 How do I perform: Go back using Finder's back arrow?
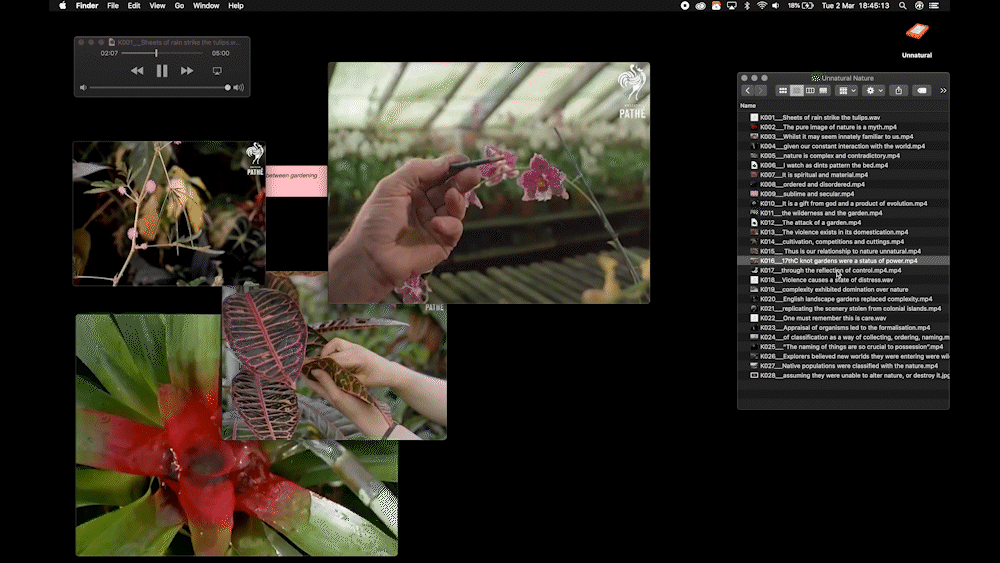point(747,91)
